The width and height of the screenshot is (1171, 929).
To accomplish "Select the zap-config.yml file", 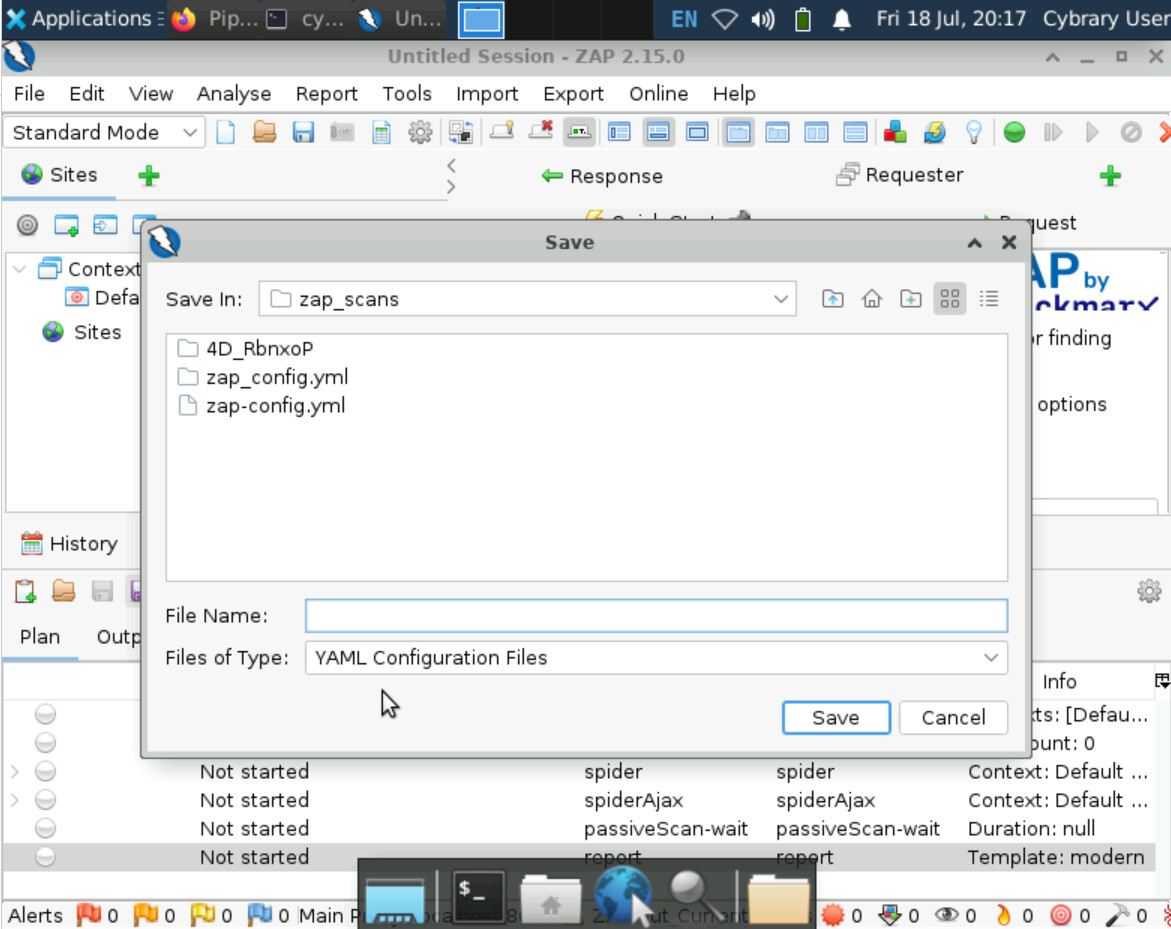I will coord(275,406).
